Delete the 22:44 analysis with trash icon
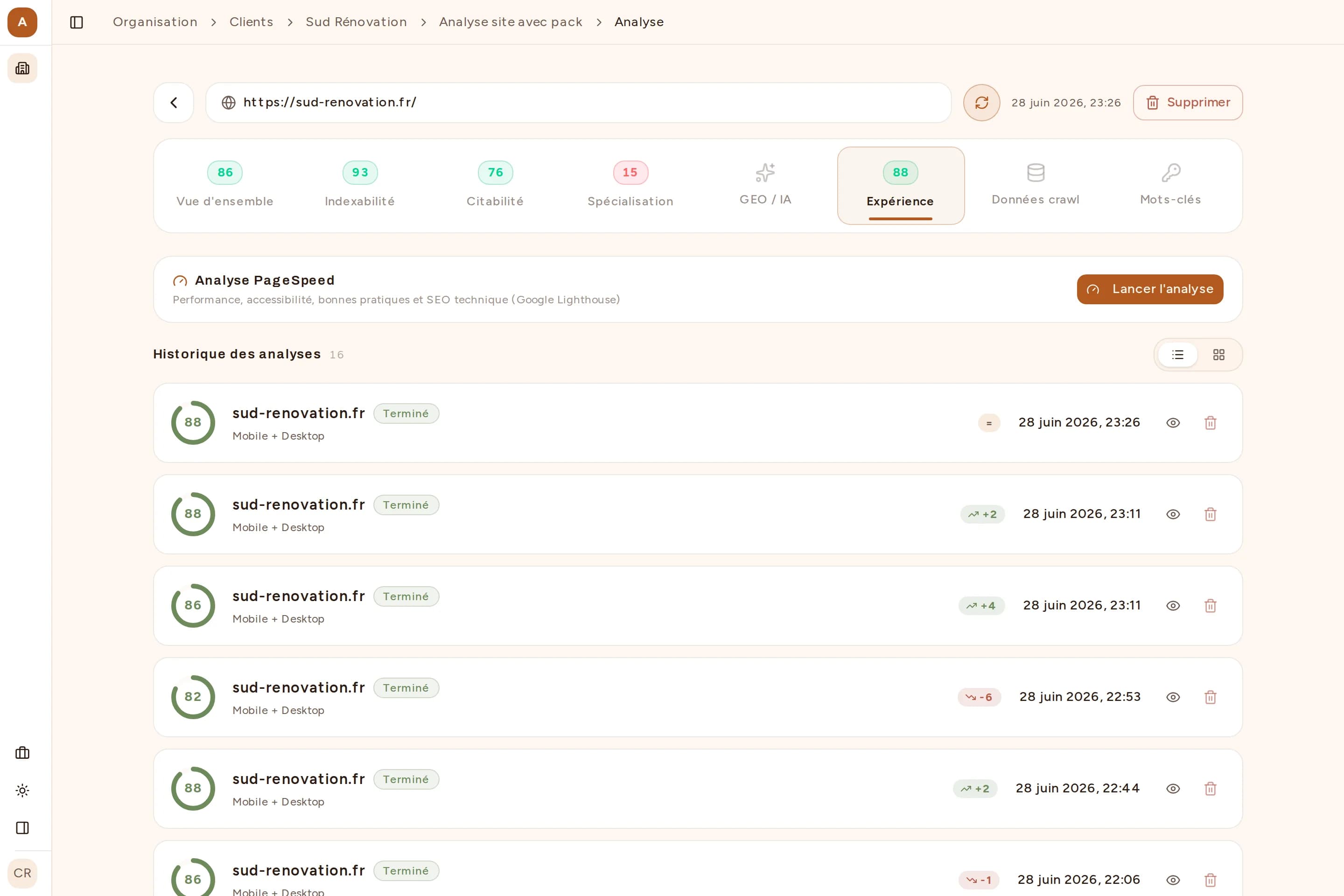 (x=1210, y=789)
